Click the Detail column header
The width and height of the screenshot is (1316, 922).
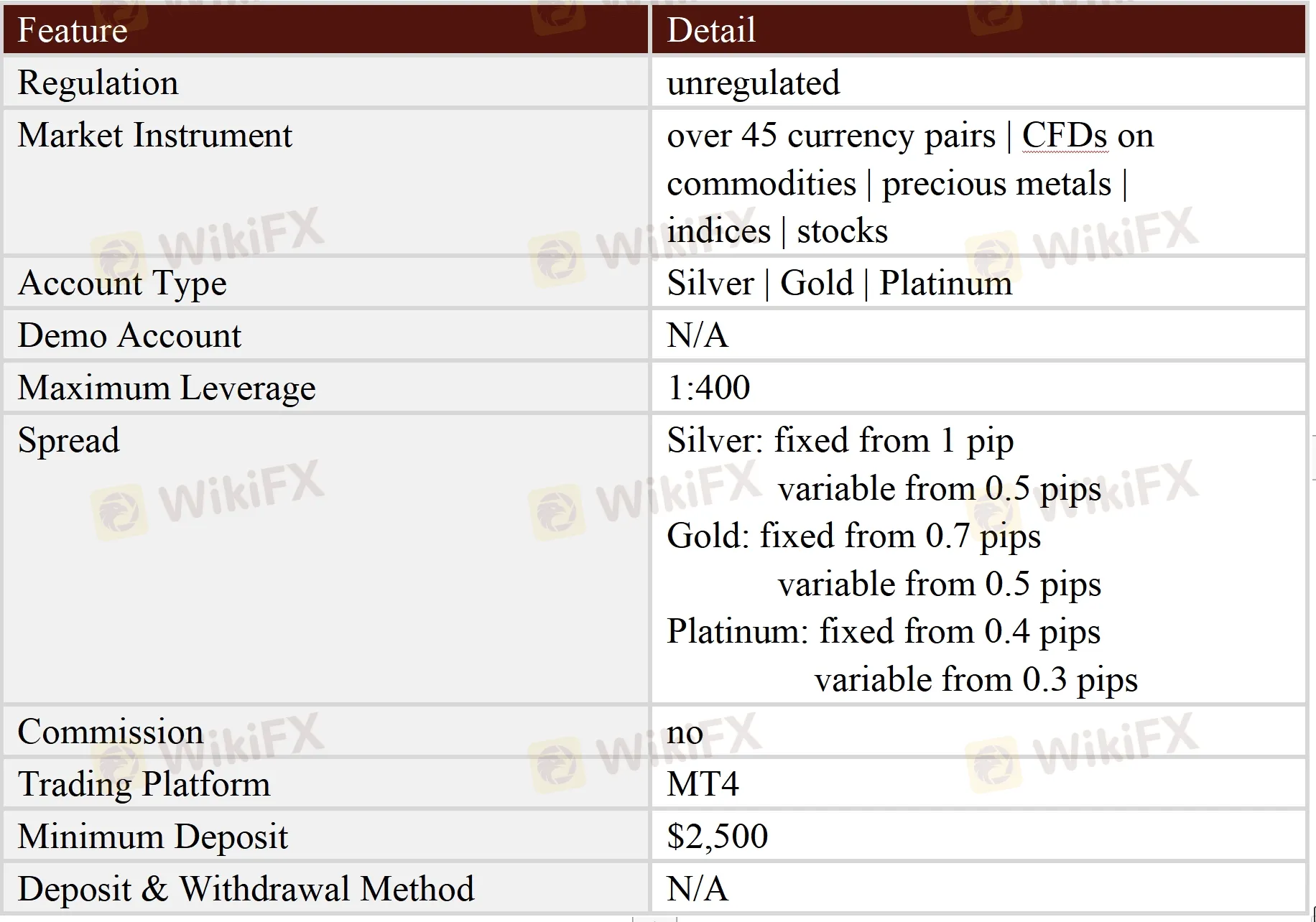point(711,30)
